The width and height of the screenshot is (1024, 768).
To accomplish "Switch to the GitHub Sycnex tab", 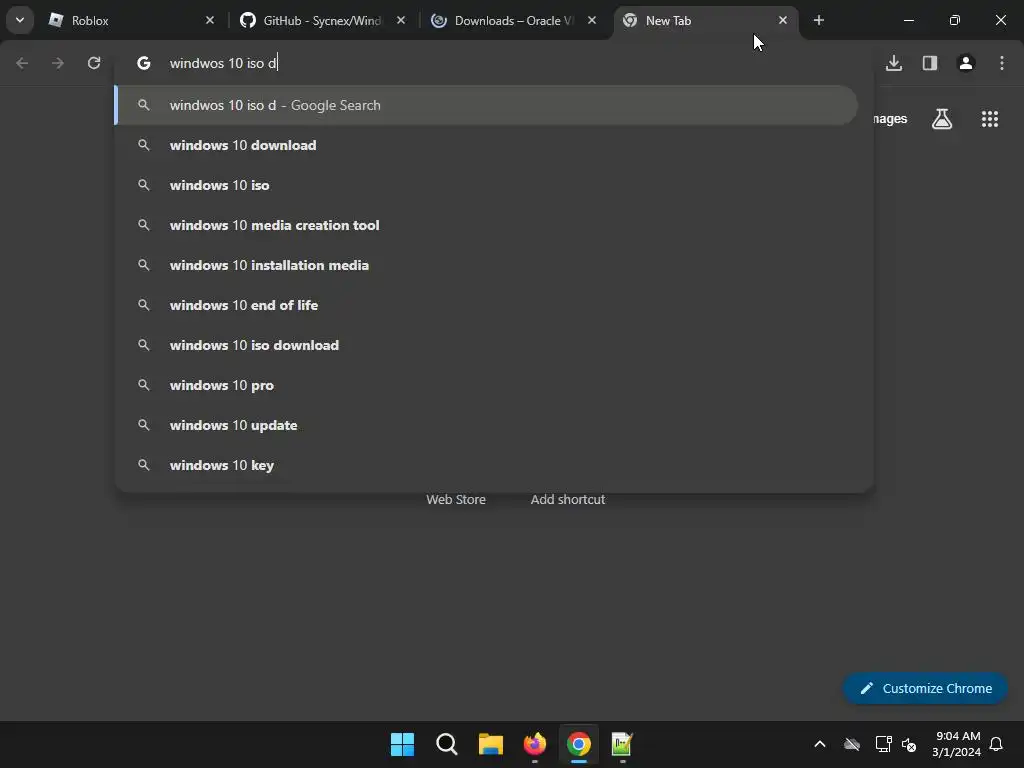I will coord(322,20).
